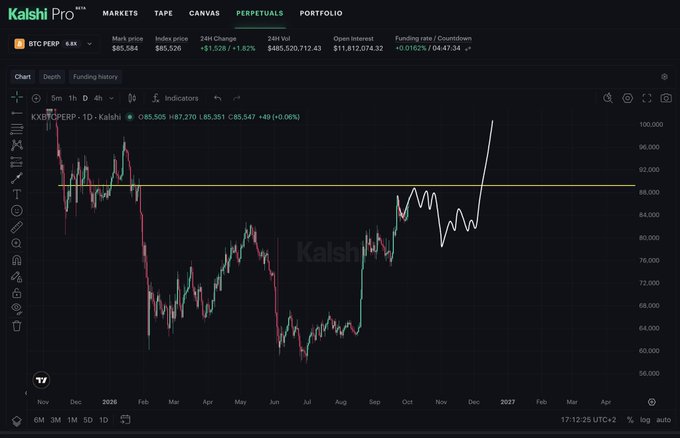
Task: Remove drawings with the trash icon
Action: click(x=17, y=326)
